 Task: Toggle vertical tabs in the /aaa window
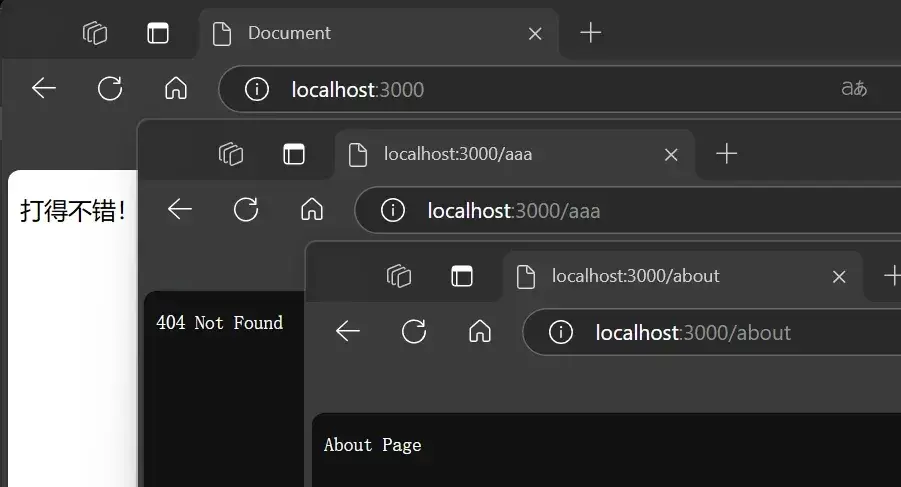click(x=294, y=154)
